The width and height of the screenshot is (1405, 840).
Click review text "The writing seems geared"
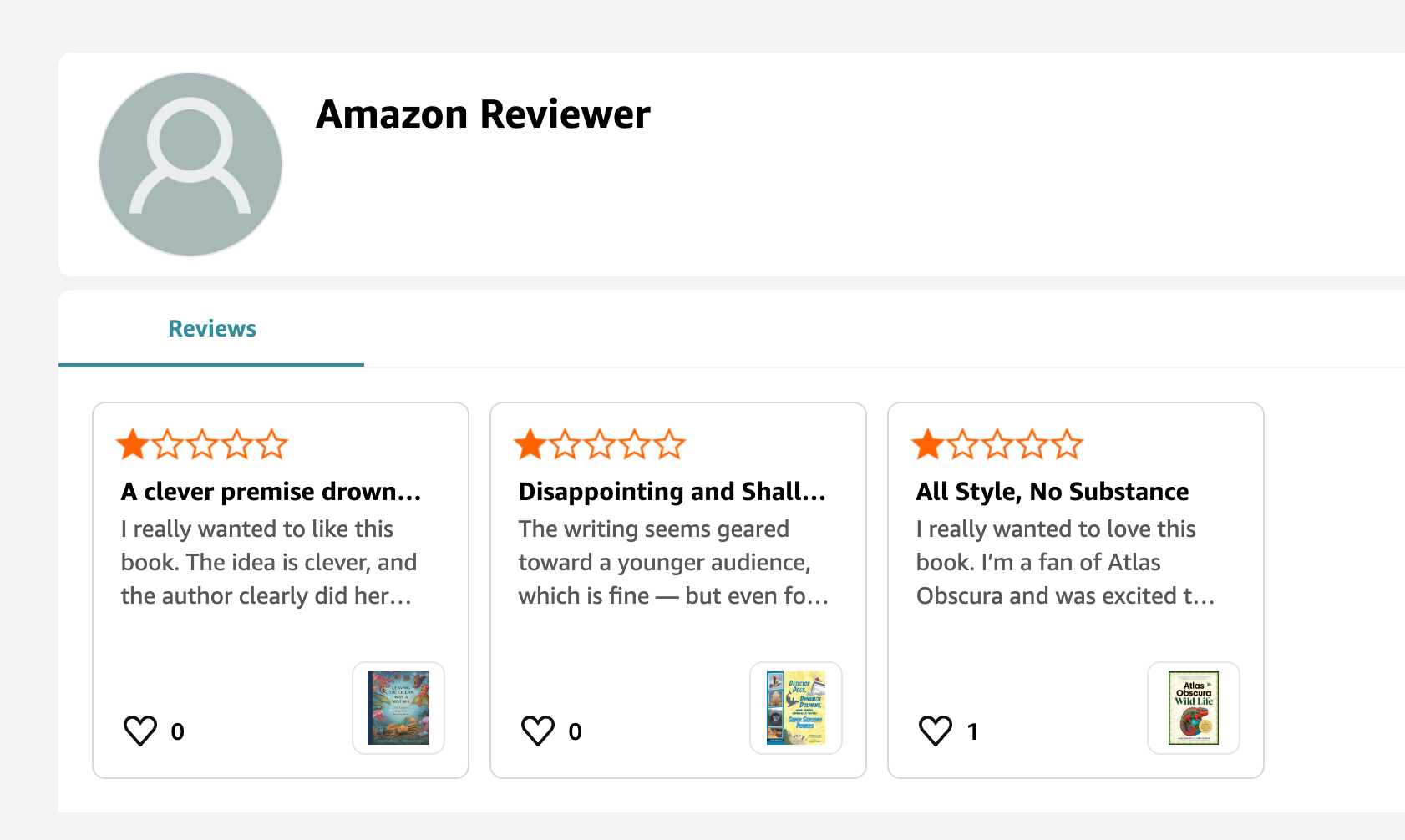click(x=672, y=562)
